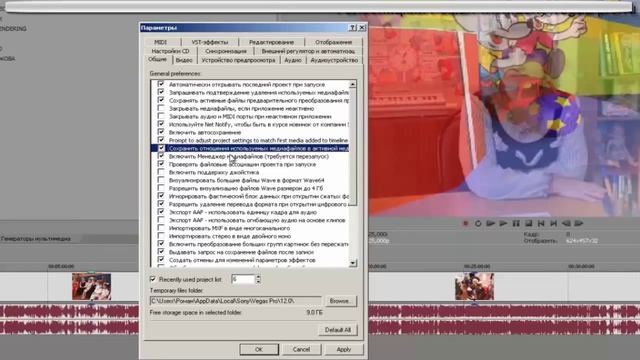The width and height of the screenshot is (640, 360).
Task: Enable 'Закрывать медиафайлы, если приложение неактивно'
Action: pyautogui.click(x=161, y=108)
